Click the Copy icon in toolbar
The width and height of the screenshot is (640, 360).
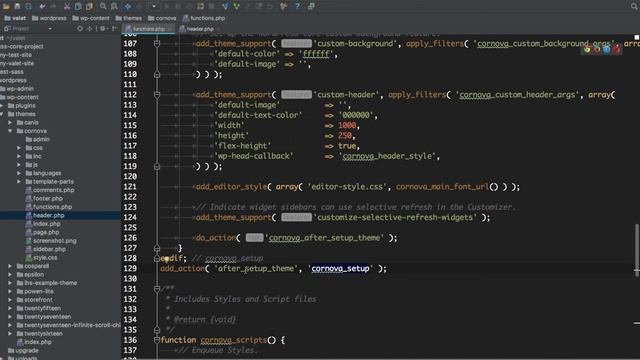click(x=78, y=7)
